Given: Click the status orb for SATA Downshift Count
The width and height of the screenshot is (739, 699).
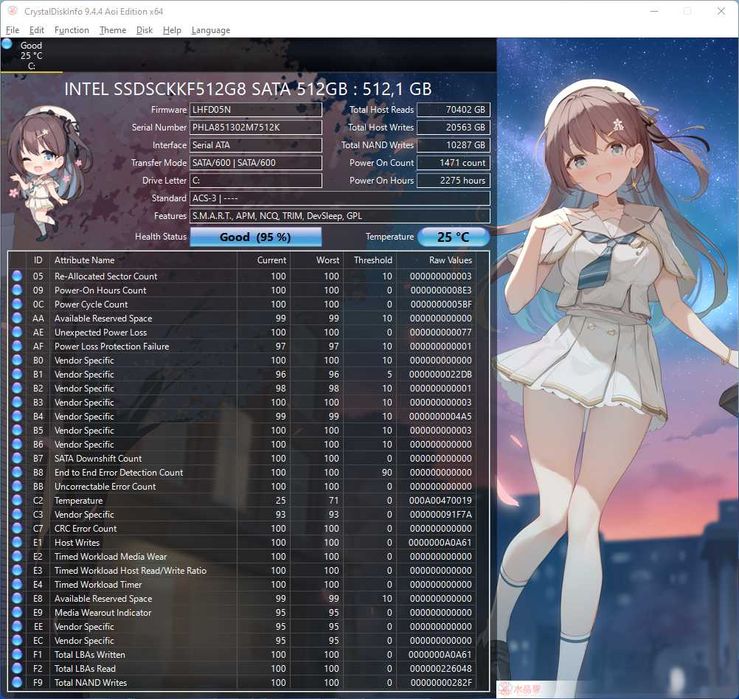Looking at the screenshot, I should pos(17,458).
